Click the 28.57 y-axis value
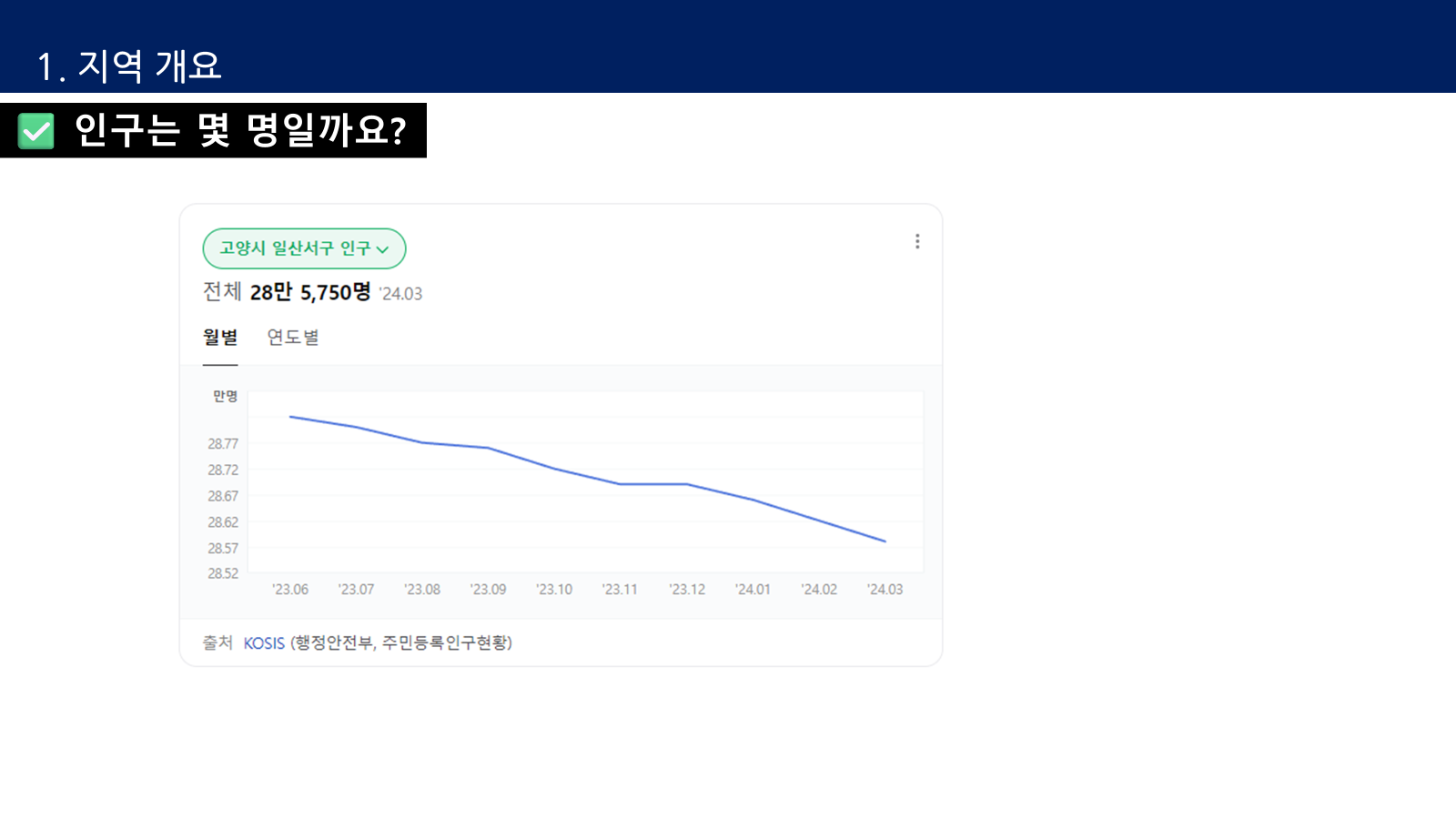 click(x=223, y=549)
